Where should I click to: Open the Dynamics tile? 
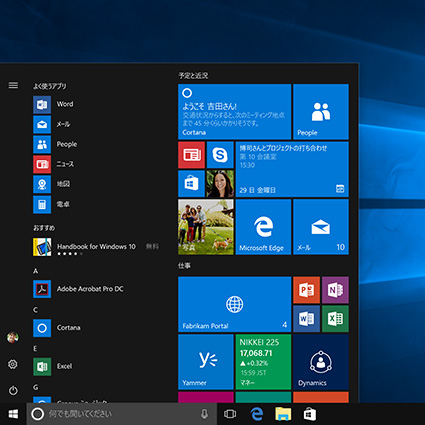321,362
